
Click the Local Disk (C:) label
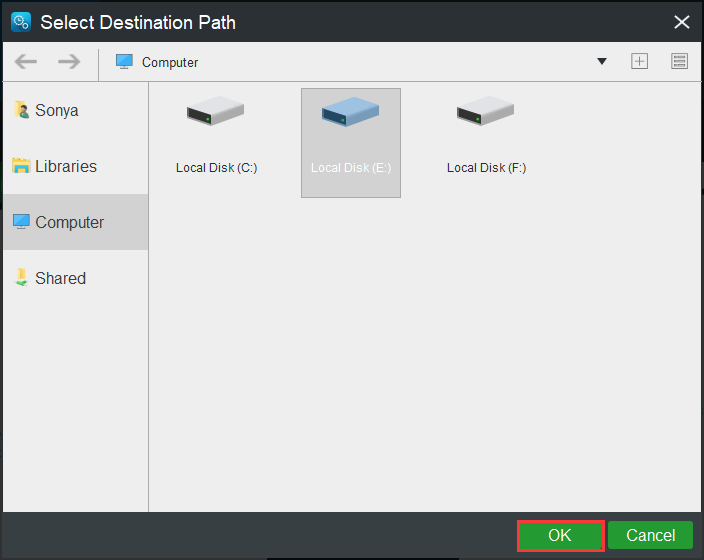coord(216,168)
